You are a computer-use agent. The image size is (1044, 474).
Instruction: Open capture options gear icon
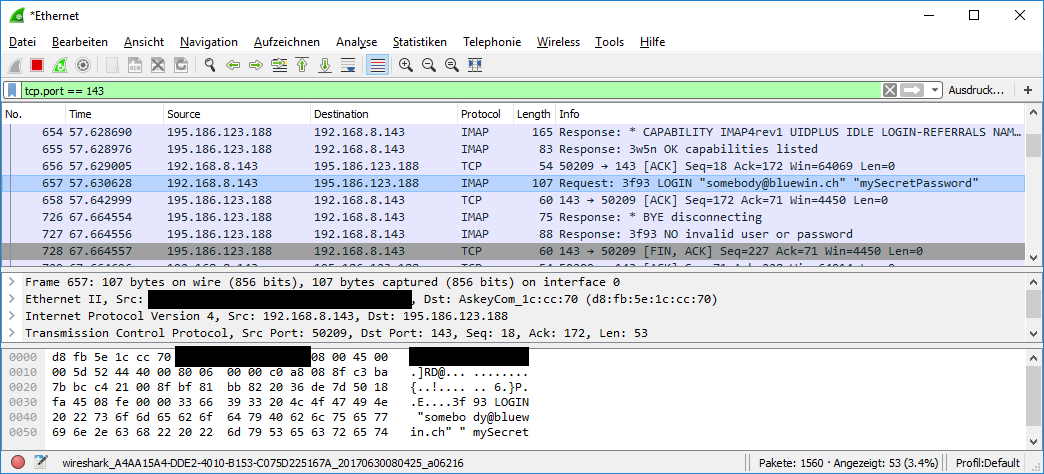point(83,65)
